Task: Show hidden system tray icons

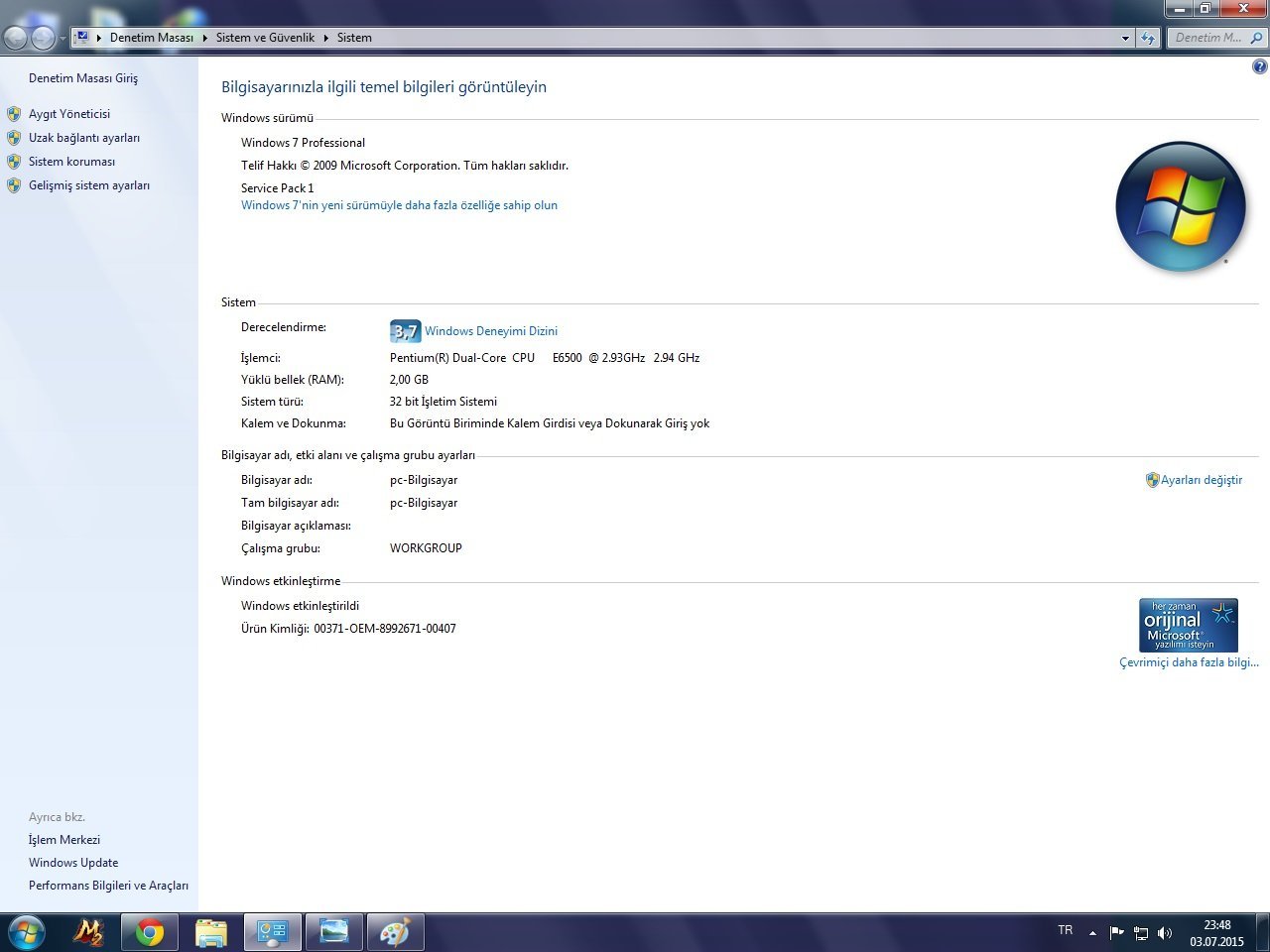Action: [x=1092, y=933]
